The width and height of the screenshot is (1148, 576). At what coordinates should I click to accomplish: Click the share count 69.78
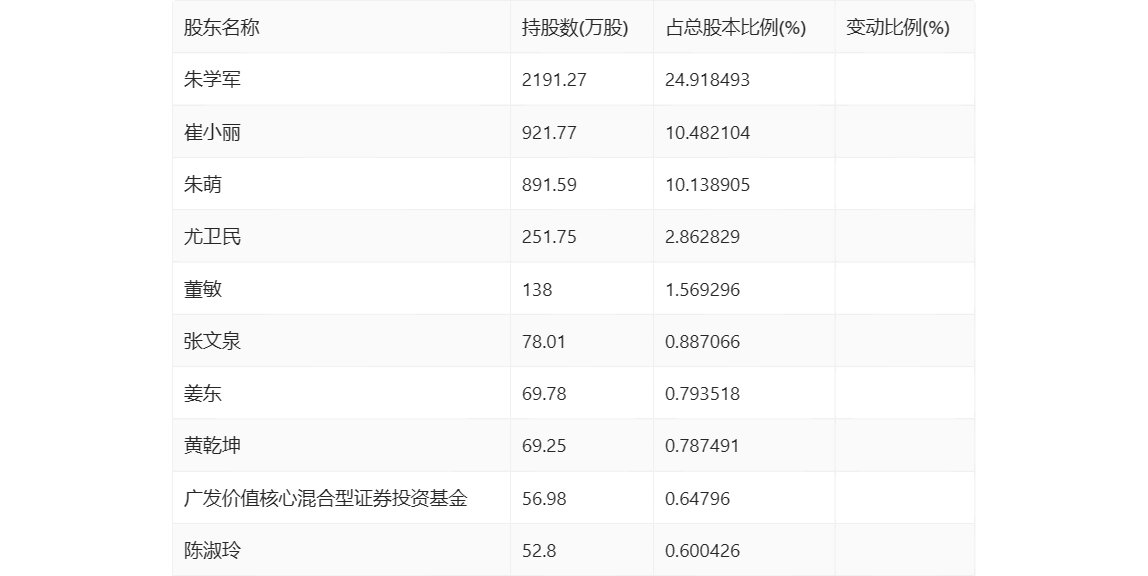(544, 394)
